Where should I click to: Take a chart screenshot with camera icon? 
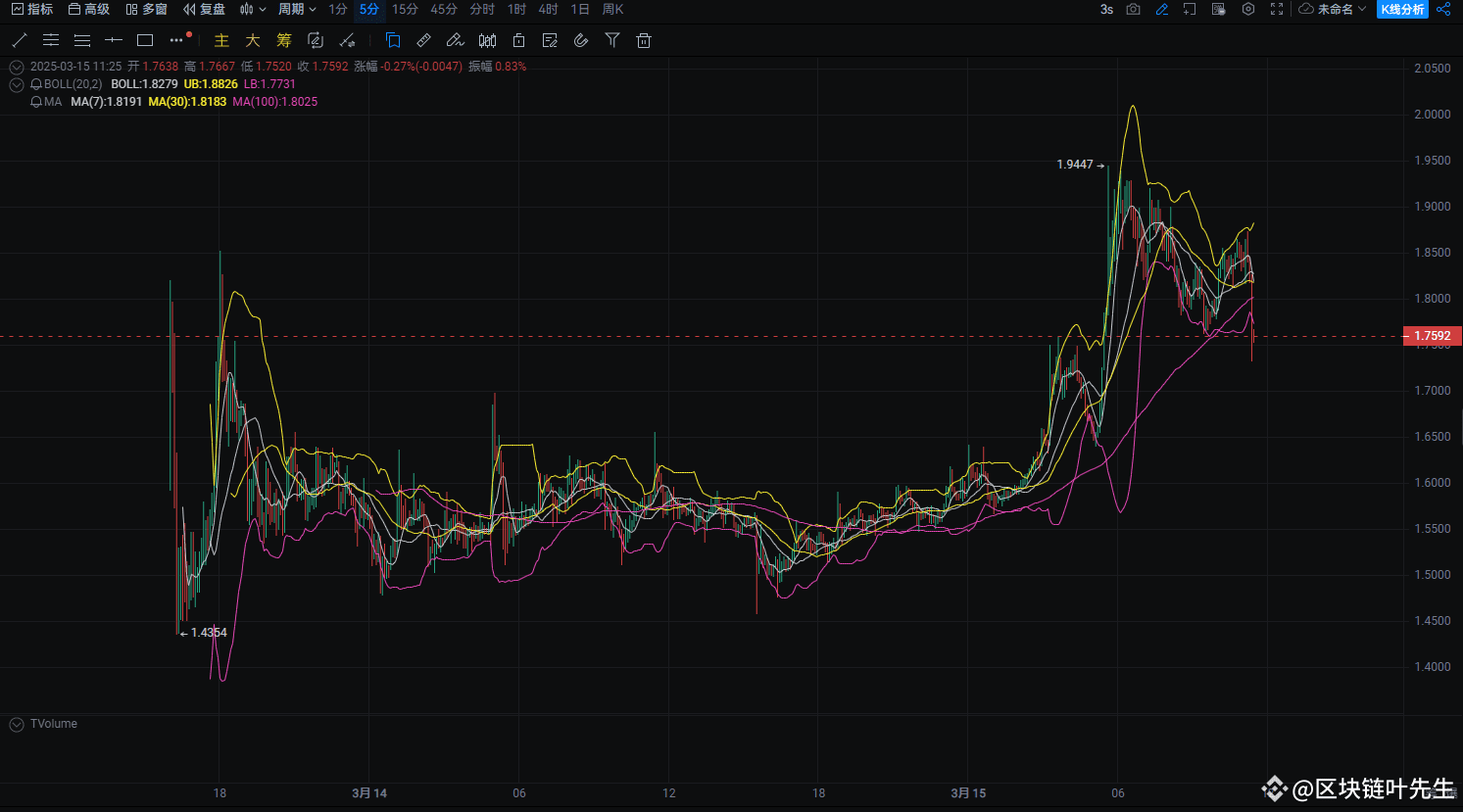(1133, 9)
